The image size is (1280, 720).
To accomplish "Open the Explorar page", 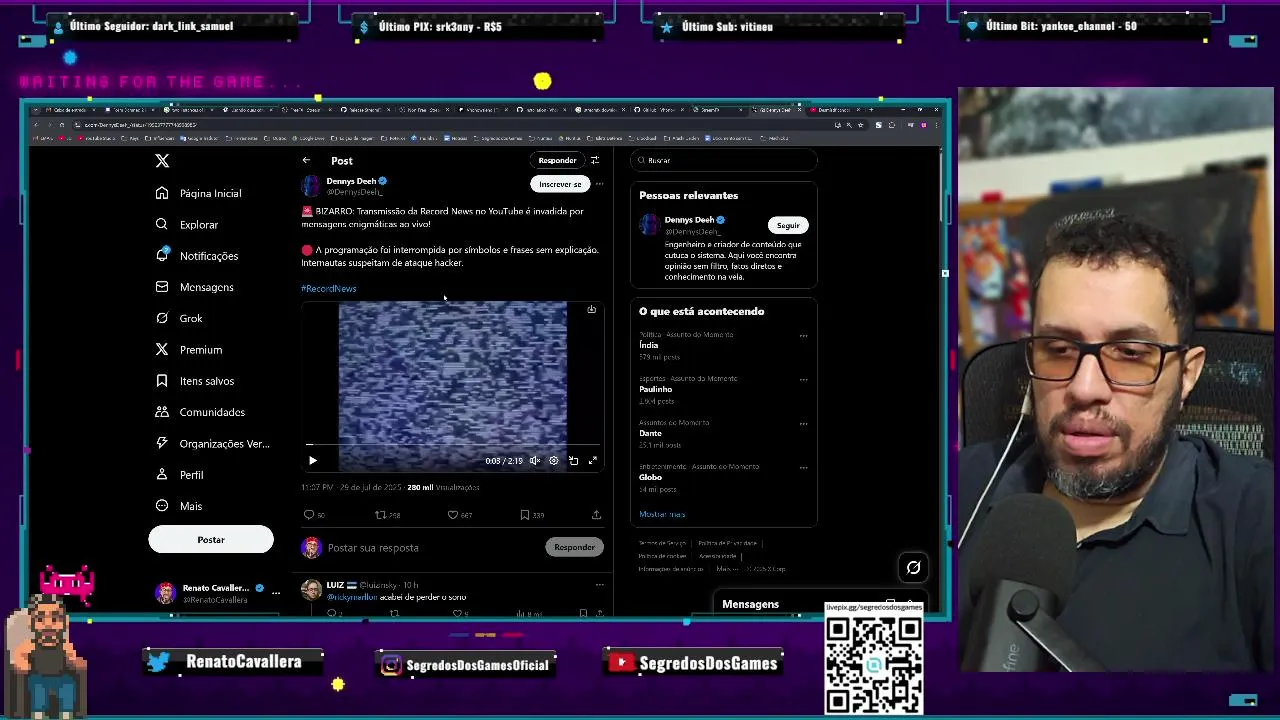I will pos(187,225).
